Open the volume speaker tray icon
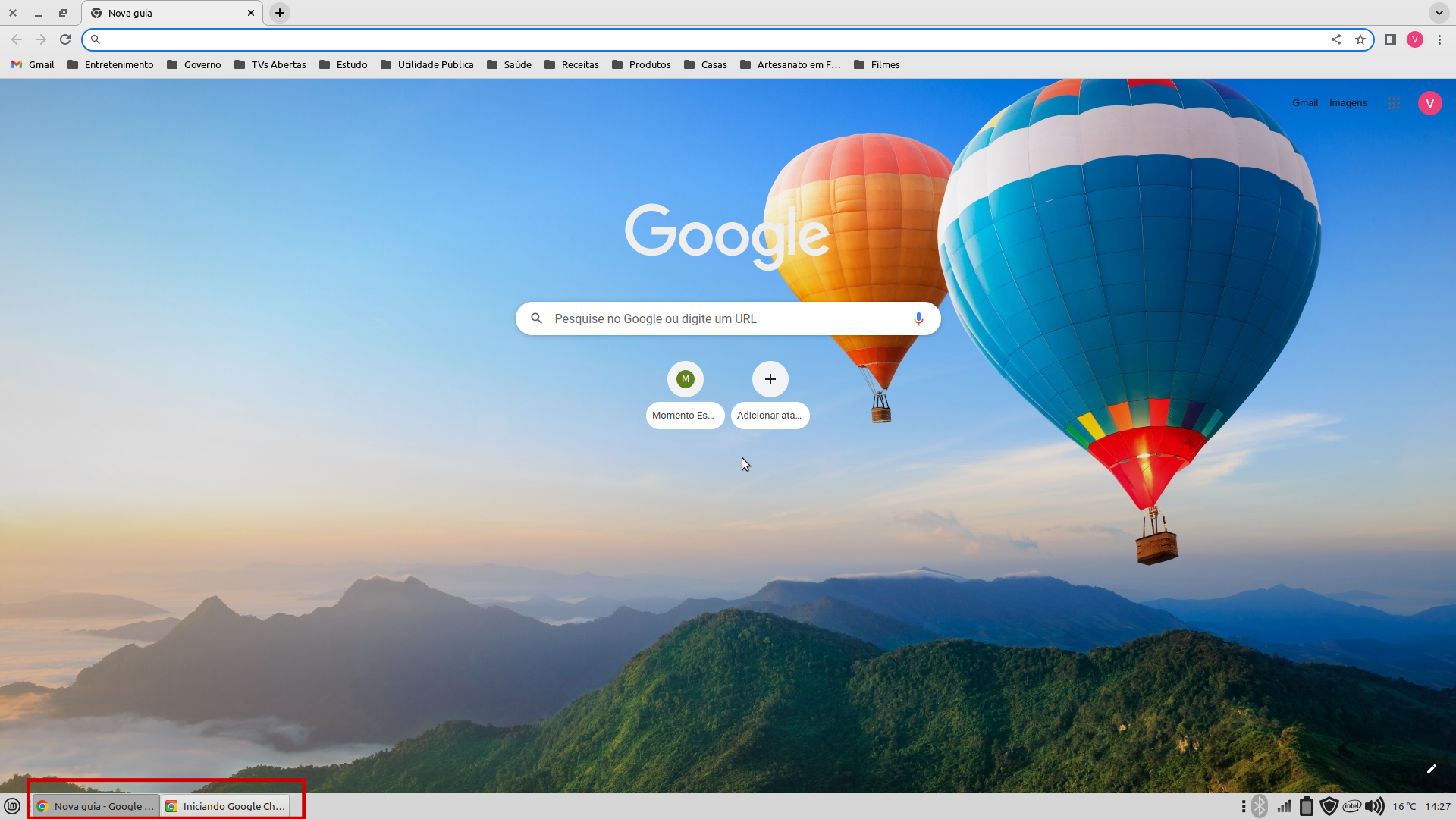1456x819 pixels. point(1375,806)
